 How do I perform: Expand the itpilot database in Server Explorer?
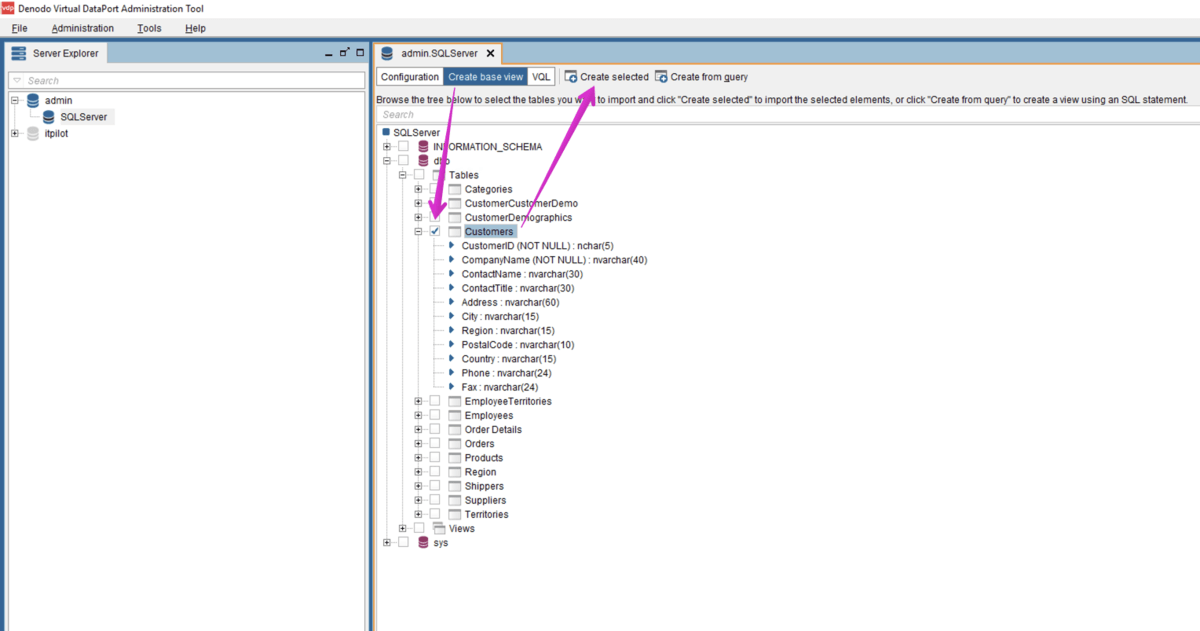(15, 133)
